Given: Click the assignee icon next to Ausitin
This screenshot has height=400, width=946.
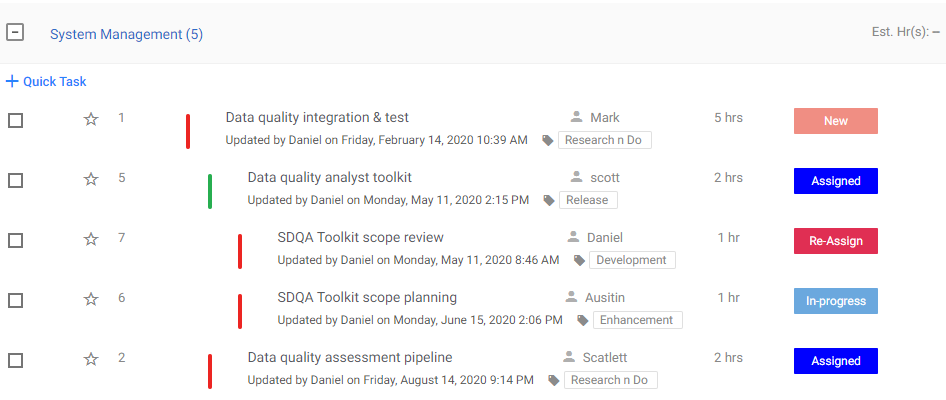Looking at the screenshot, I should tap(571, 297).
